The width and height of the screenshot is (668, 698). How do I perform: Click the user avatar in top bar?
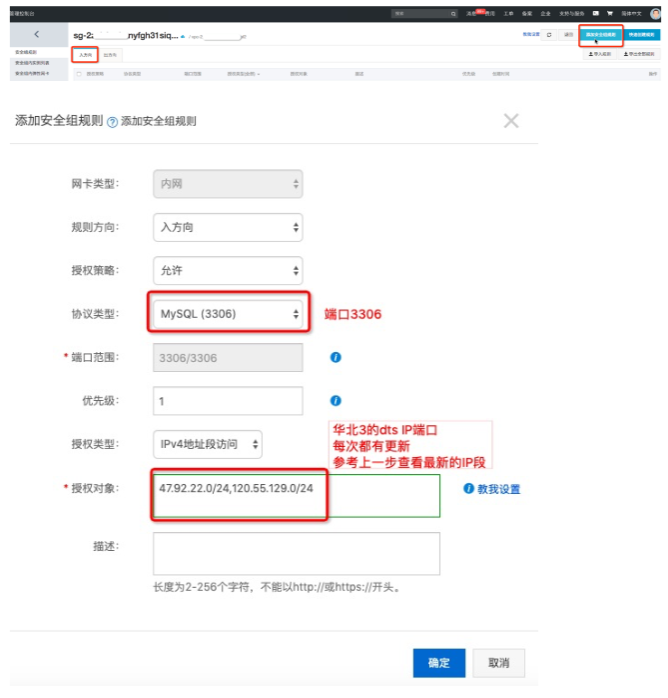coord(655,13)
